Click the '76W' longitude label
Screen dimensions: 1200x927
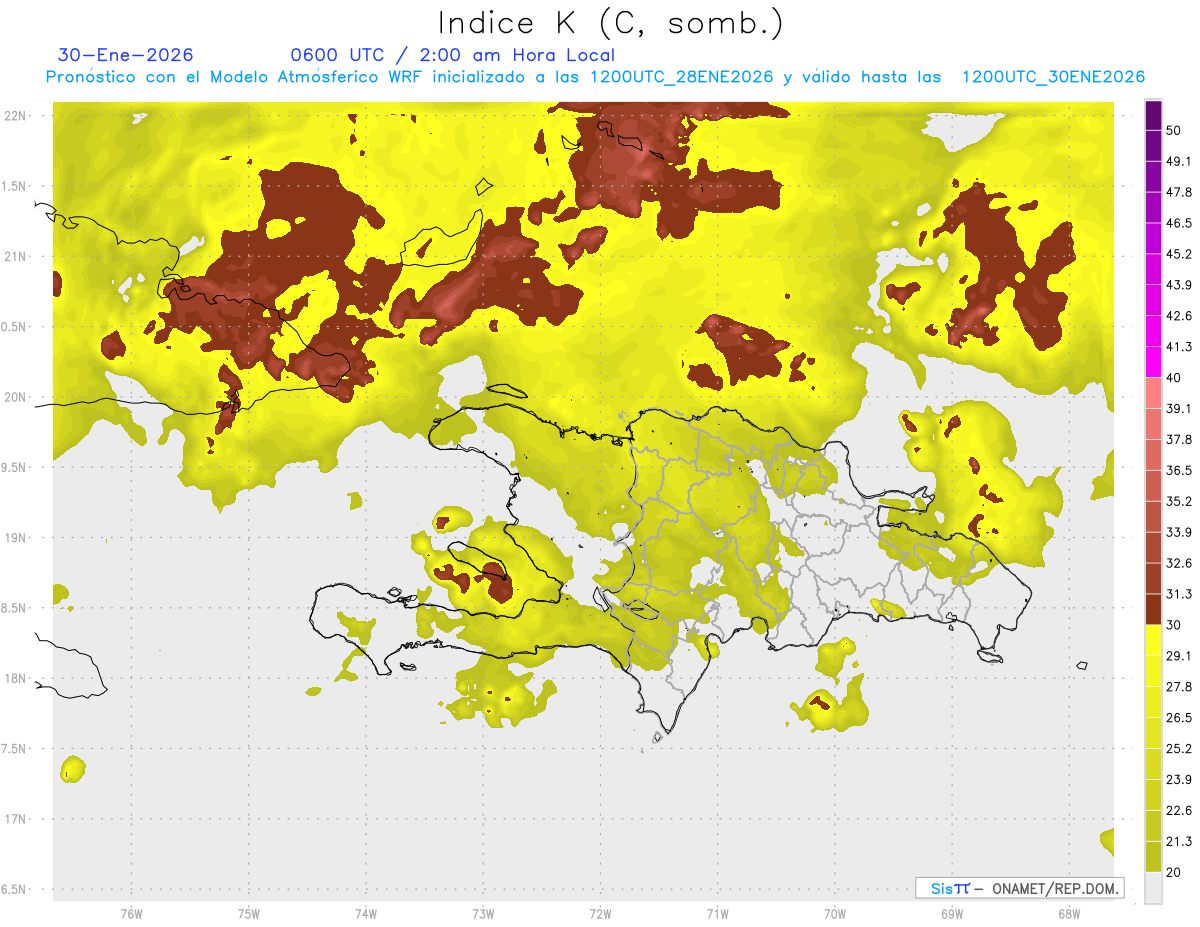point(131,914)
